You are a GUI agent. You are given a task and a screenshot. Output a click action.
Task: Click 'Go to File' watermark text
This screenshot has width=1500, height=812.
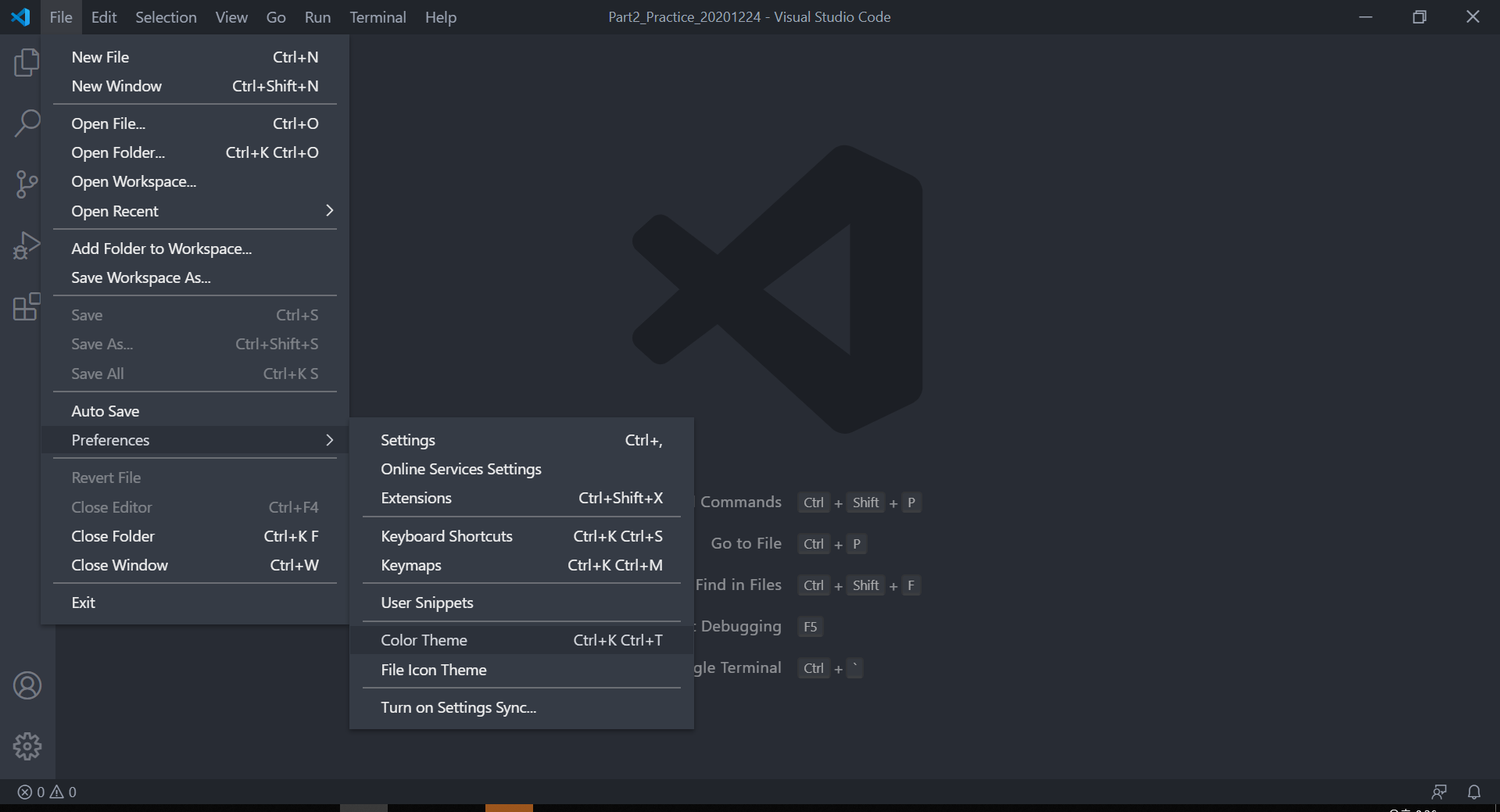click(746, 543)
